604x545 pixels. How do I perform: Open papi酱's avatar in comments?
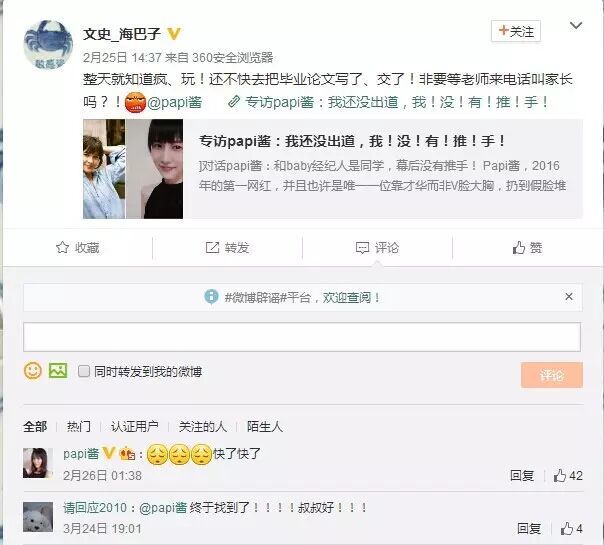(x=38, y=463)
